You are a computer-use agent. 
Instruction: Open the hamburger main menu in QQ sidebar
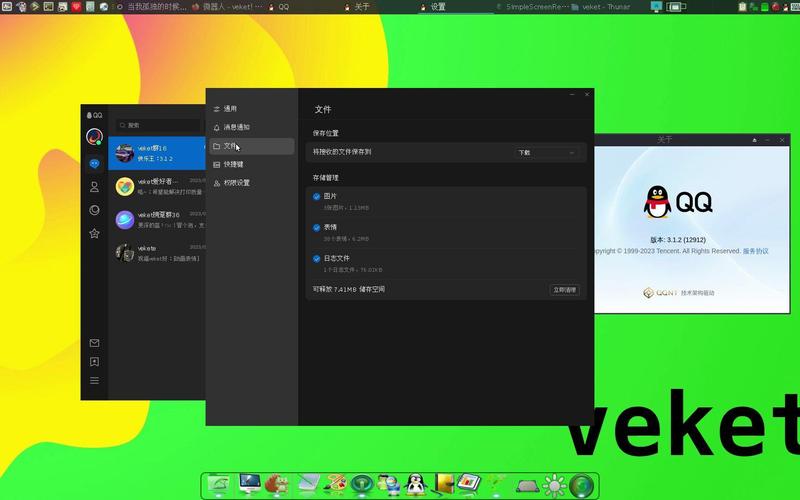click(x=94, y=381)
